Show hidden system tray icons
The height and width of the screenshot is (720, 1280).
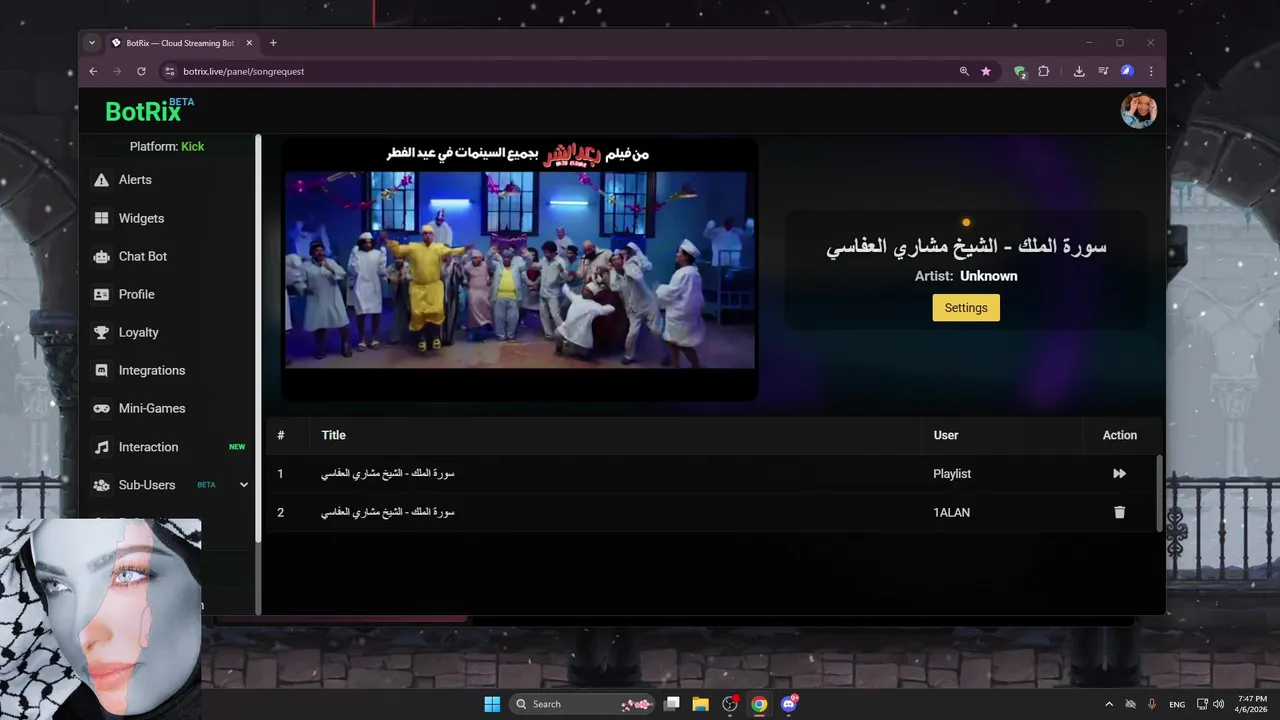(1111, 704)
